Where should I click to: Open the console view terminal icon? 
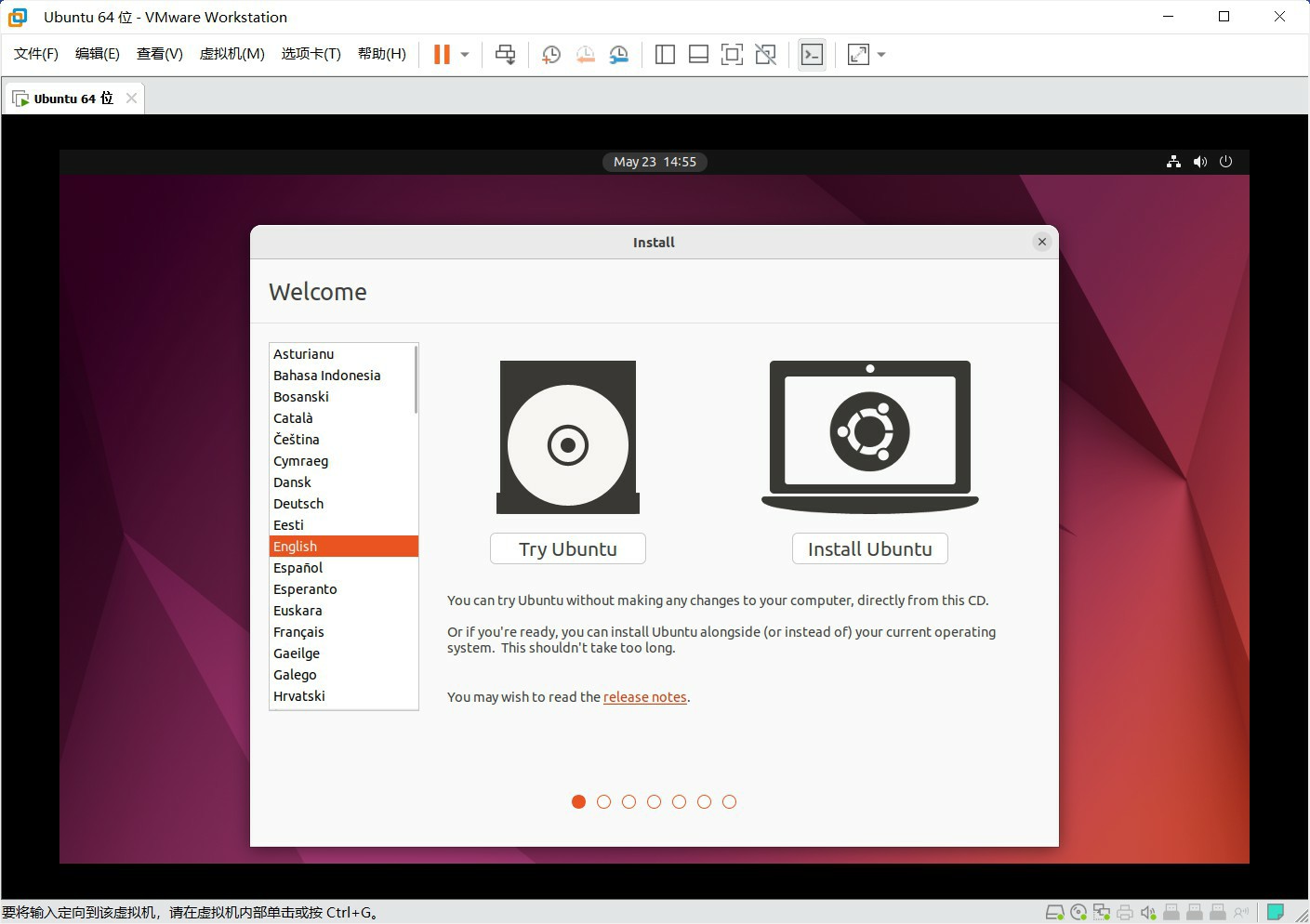[x=812, y=55]
